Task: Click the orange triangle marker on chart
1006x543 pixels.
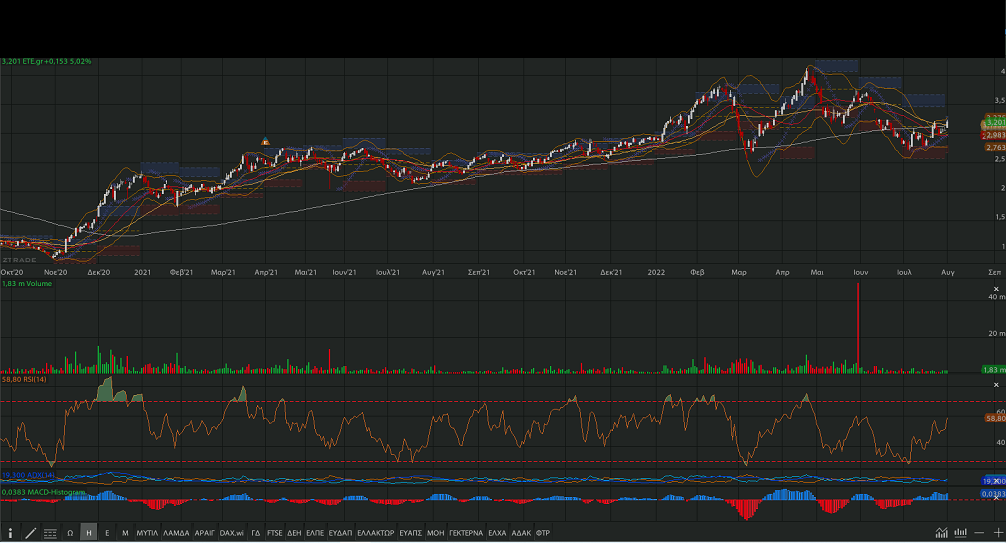Action: (265, 141)
